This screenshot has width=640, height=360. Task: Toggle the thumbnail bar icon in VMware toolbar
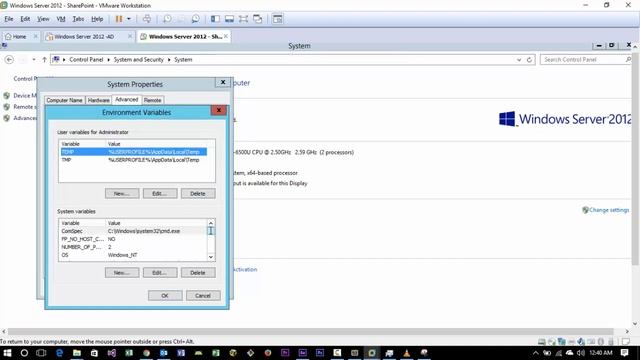[x=229, y=19]
